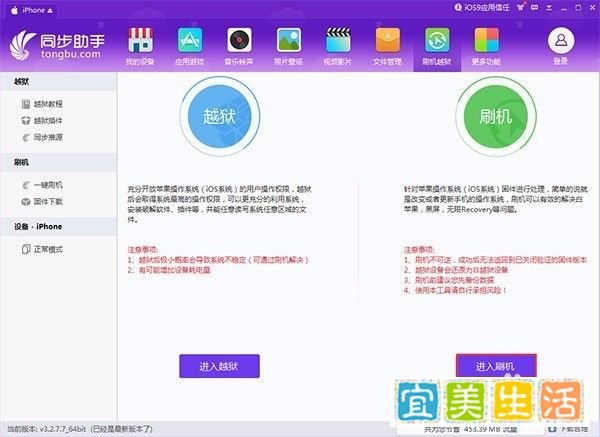Click the blue 越狱 circle

(220, 116)
